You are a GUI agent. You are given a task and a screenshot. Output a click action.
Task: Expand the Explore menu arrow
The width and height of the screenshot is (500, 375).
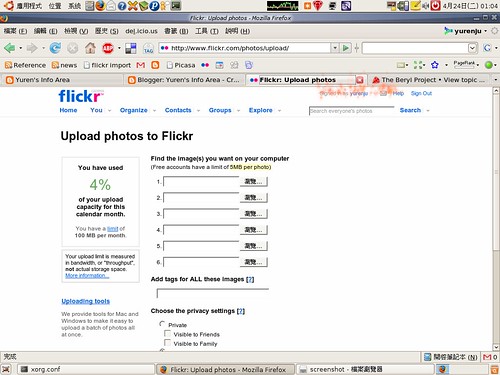point(279,111)
